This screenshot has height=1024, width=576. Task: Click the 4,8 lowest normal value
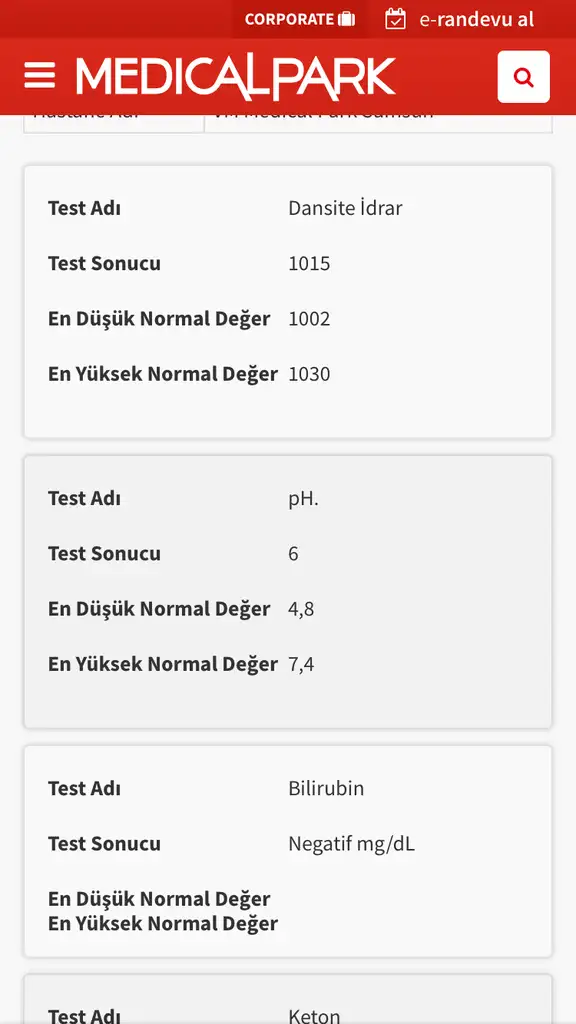tap(301, 609)
